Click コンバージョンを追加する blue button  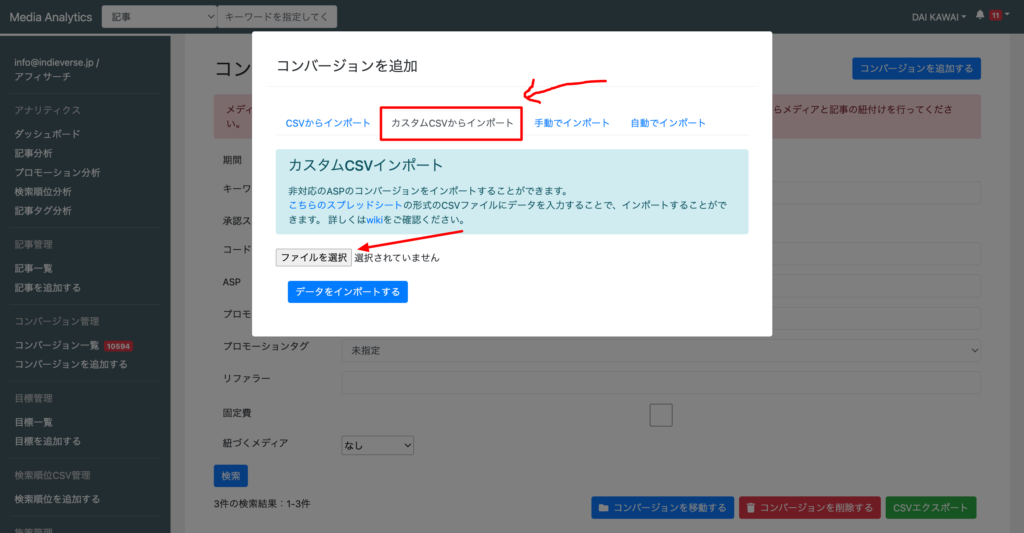(916, 69)
